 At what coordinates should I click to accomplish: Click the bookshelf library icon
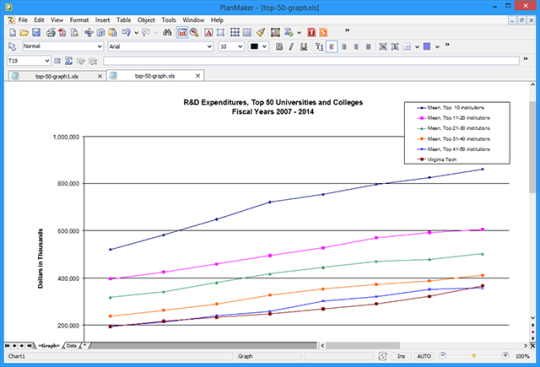[275, 32]
